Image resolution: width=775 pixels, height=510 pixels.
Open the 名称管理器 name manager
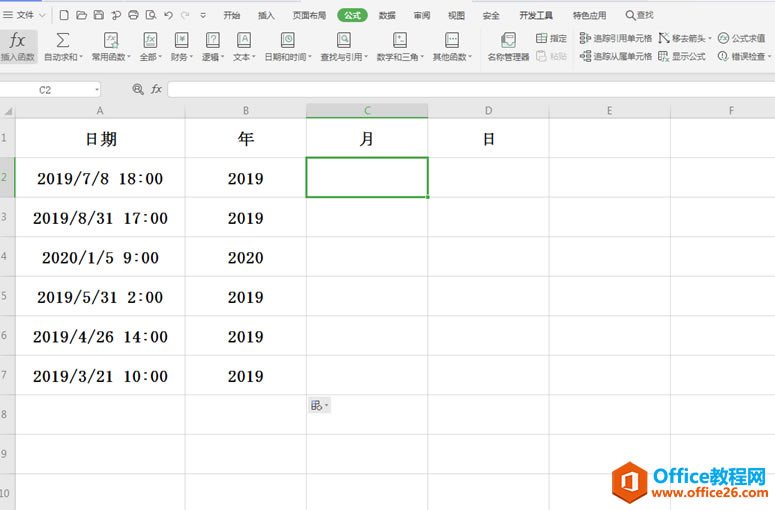pos(508,47)
